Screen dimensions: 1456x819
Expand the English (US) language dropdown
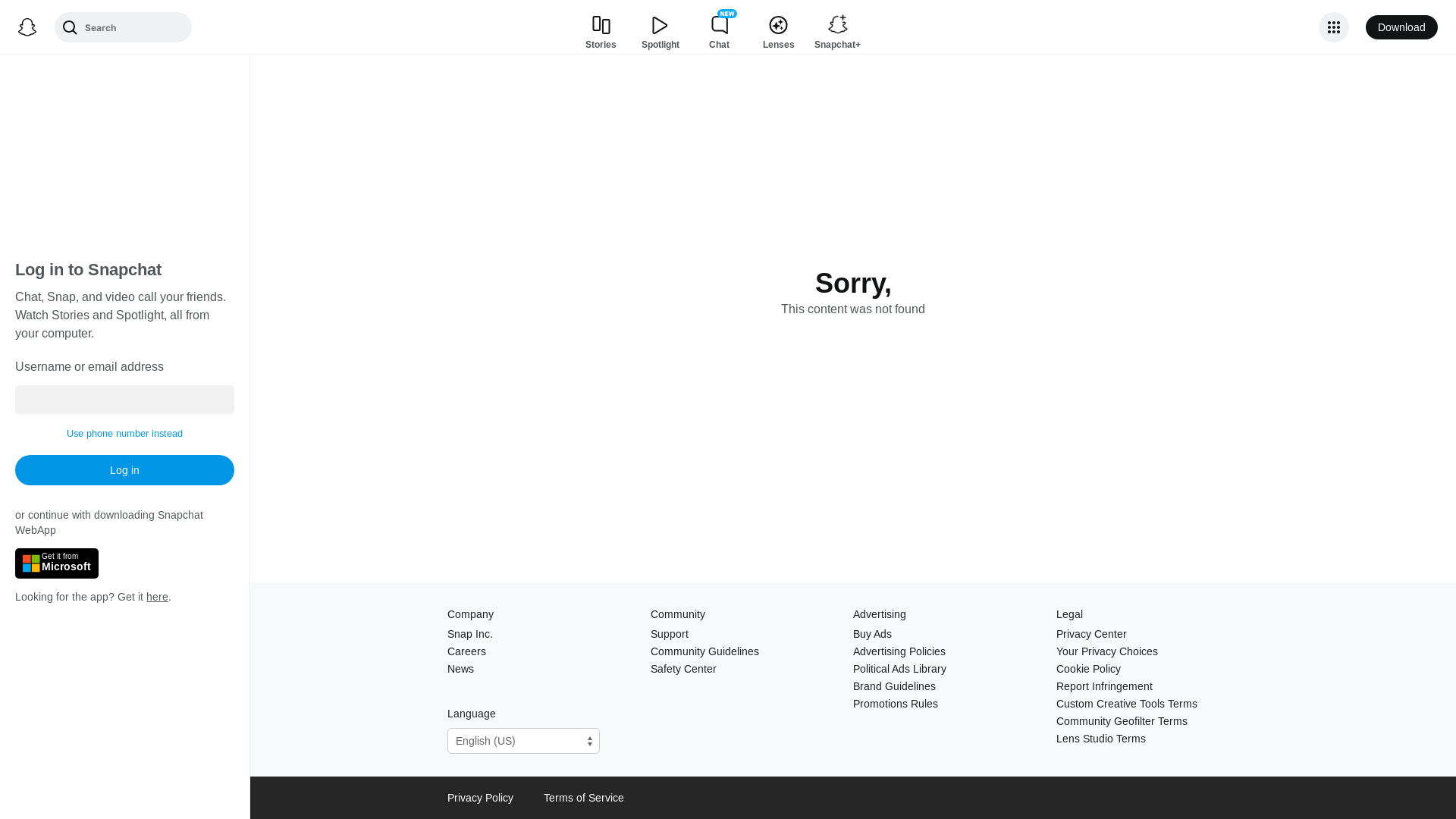[x=523, y=741]
